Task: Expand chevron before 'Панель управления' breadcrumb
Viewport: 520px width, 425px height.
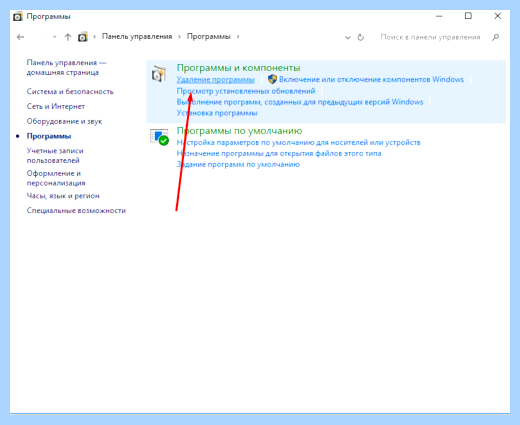Action: pyautogui.click(x=94, y=37)
